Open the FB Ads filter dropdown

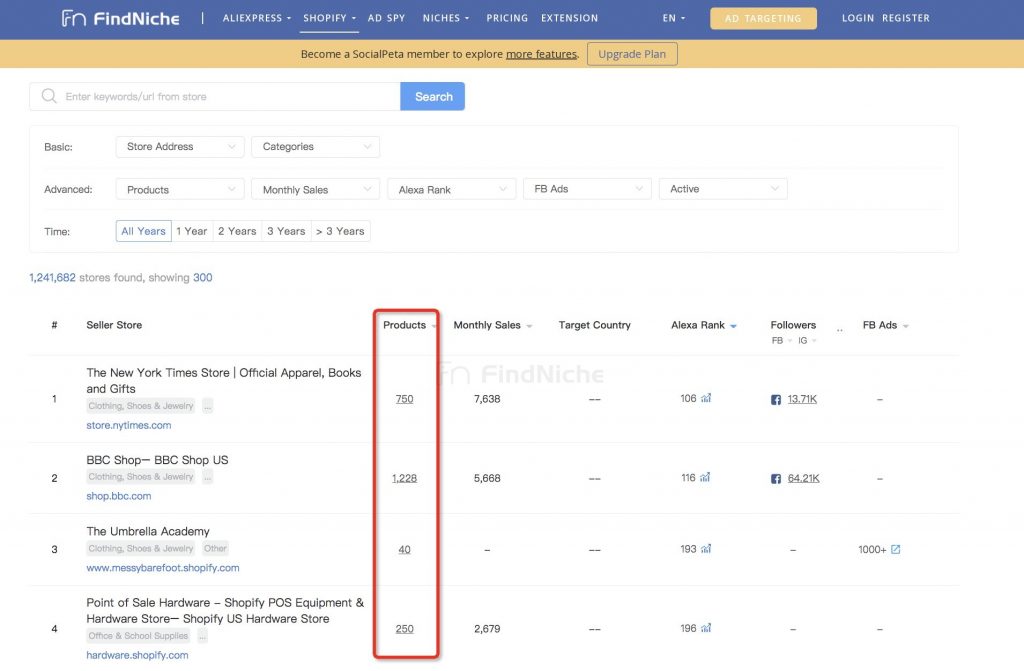(587, 189)
